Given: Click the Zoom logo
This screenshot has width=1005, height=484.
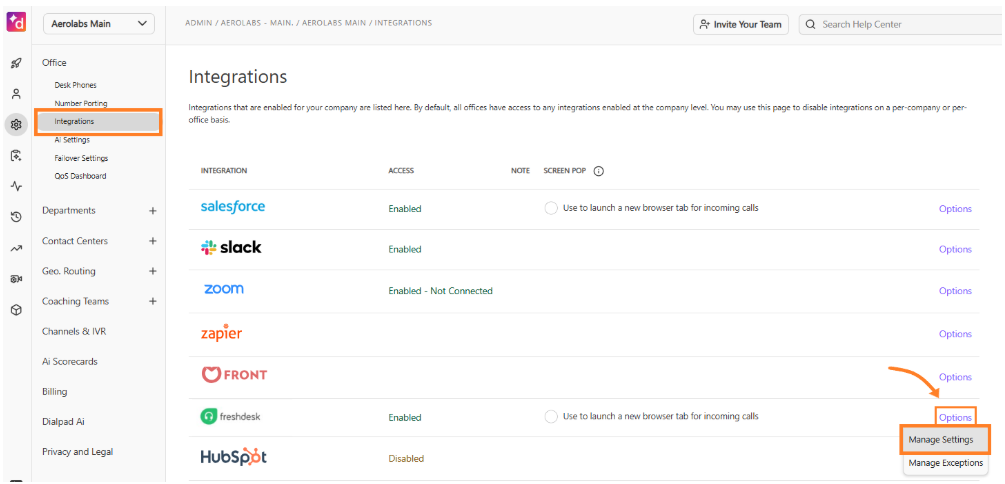Looking at the screenshot, I should click(x=224, y=288).
